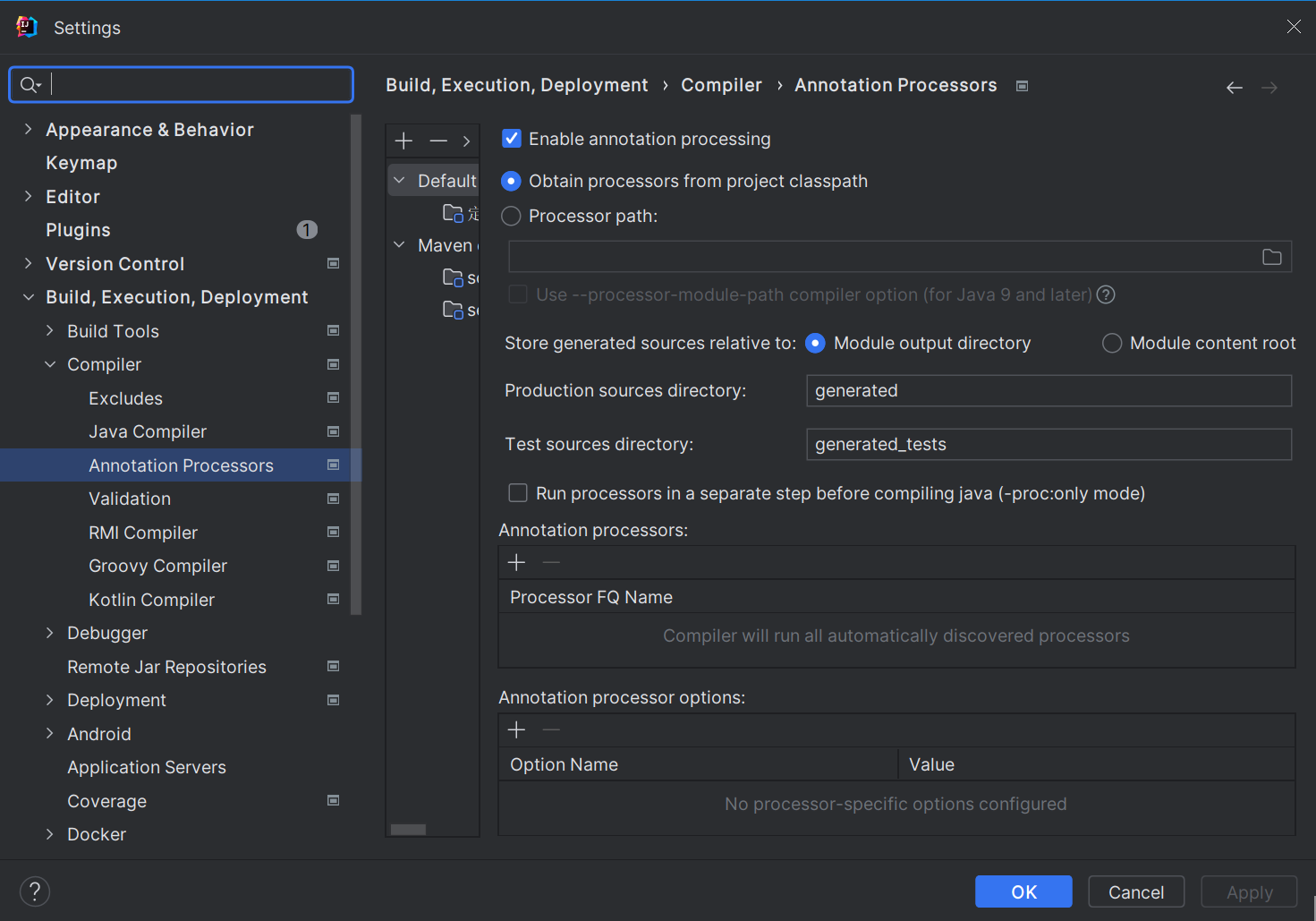
Task: Expand Appearance & Behavior section
Action: [28, 129]
